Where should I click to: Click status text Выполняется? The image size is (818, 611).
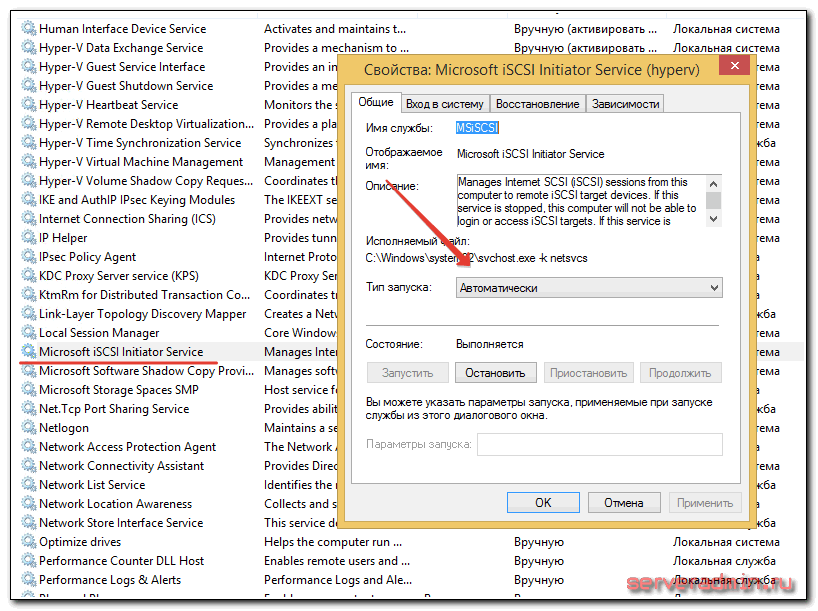tap(489, 344)
